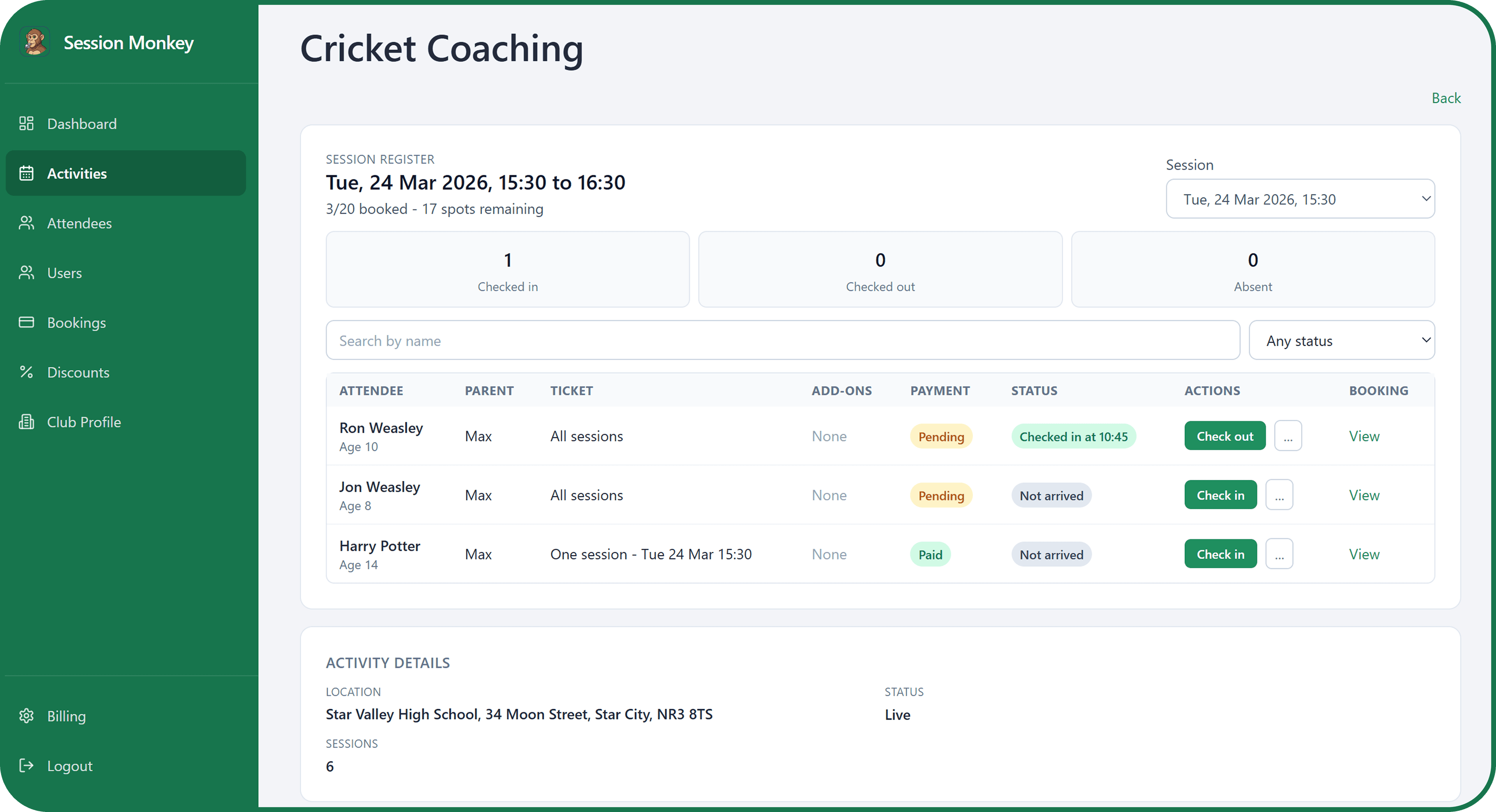The image size is (1496, 812).
Task: Click the Billing gear icon
Action: pos(27,716)
